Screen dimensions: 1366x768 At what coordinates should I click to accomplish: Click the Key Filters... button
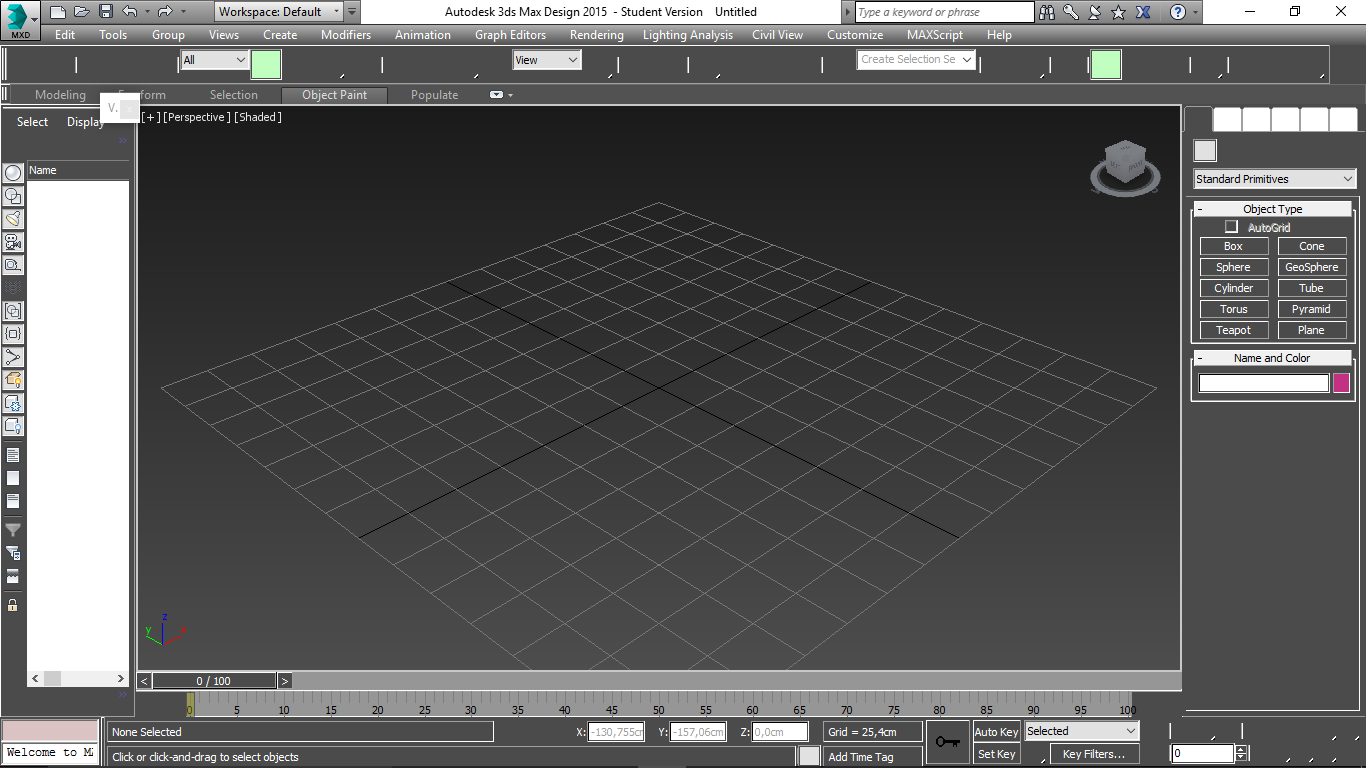1094,754
